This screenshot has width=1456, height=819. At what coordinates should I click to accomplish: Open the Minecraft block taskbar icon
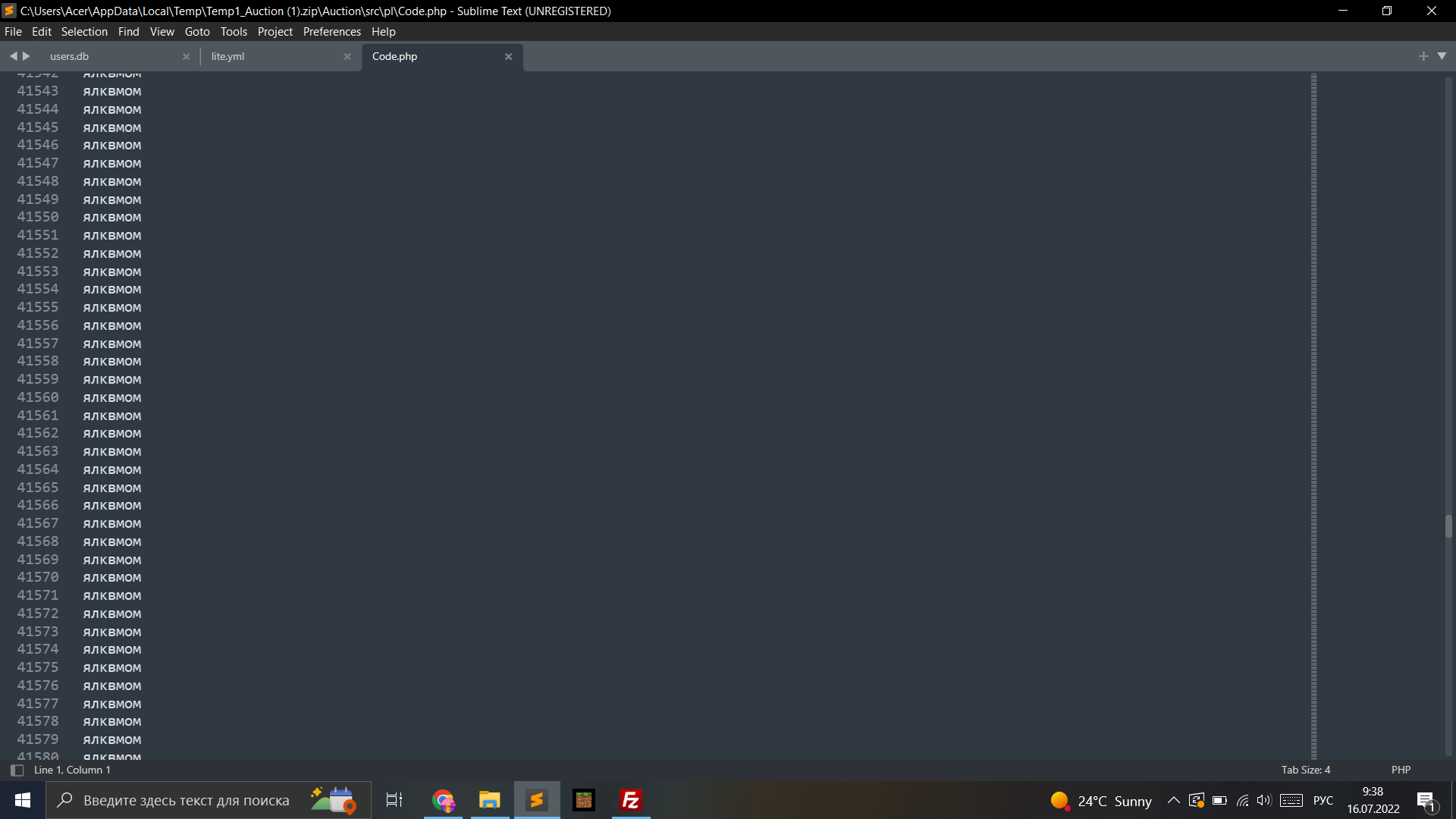(x=584, y=801)
